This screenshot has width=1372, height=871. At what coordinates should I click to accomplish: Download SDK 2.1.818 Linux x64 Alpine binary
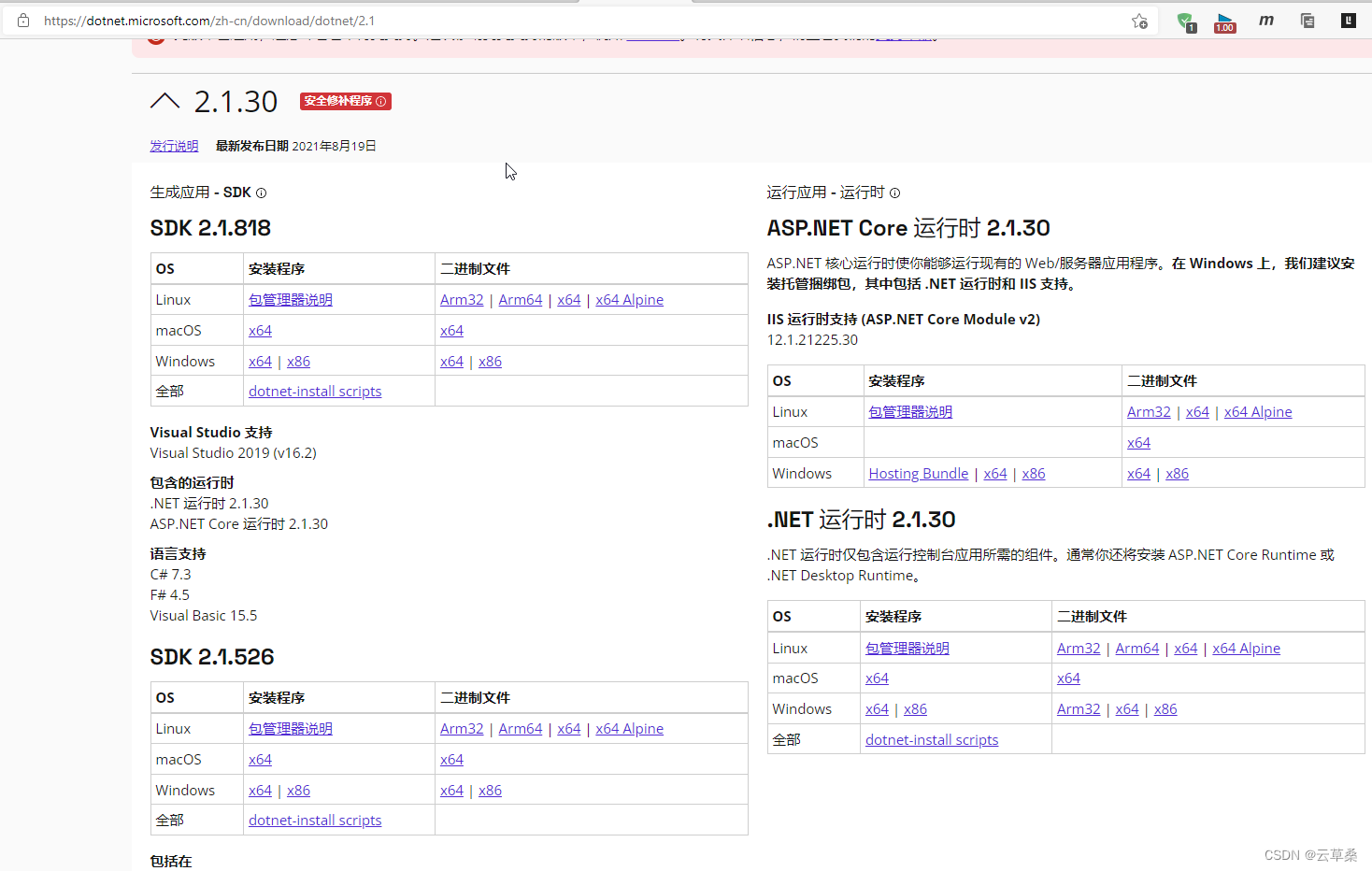[629, 300]
